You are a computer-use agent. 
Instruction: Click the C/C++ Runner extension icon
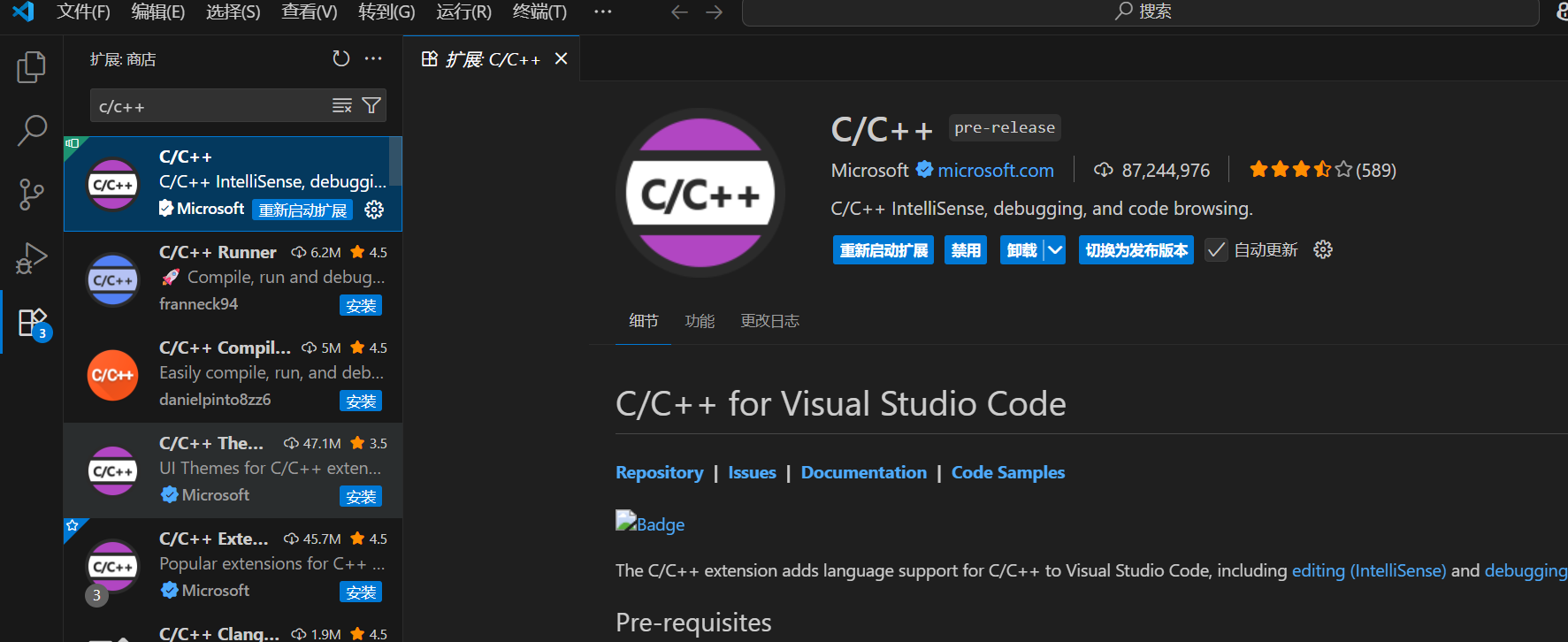point(113,279)
